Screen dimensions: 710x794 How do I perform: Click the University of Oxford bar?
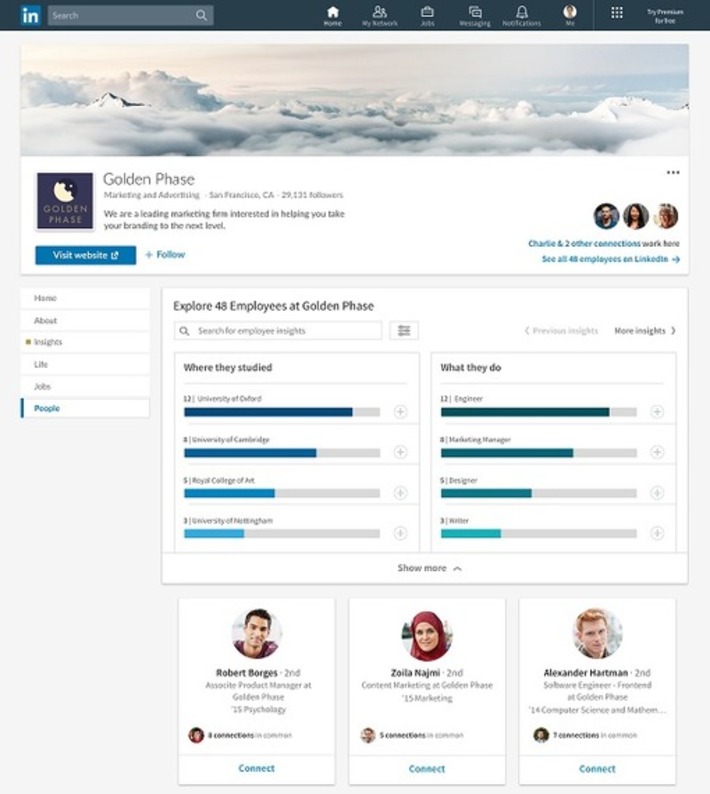point(282,412)
